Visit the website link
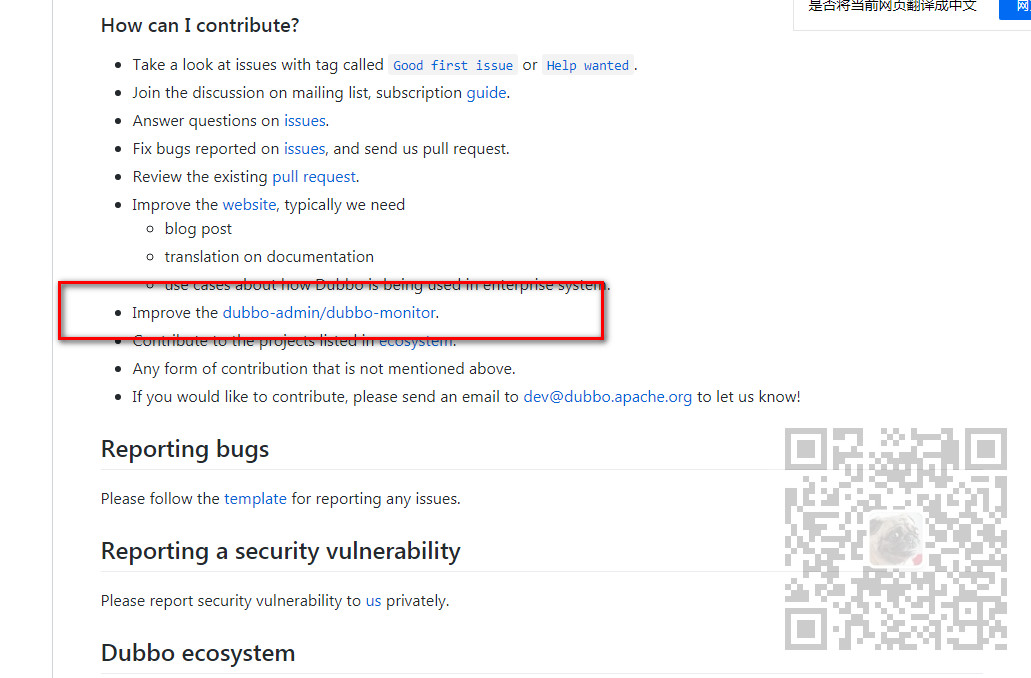Viewport: 1031px width, 678px height. 249,205
